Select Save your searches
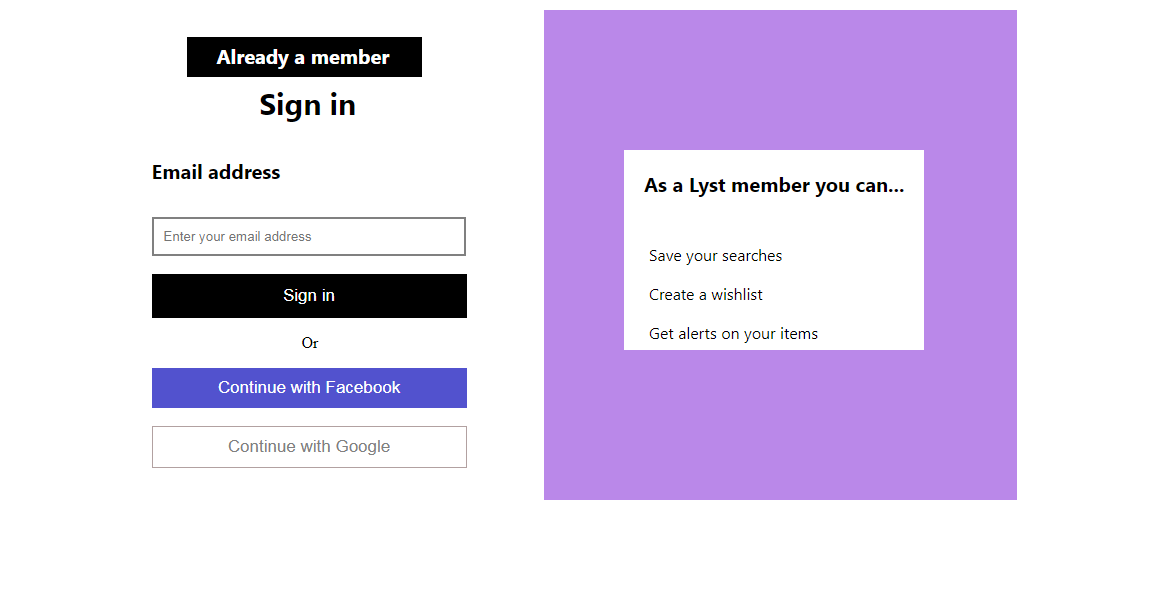The height and width of the screenshot is (603, 1150). tap(715, 255)
